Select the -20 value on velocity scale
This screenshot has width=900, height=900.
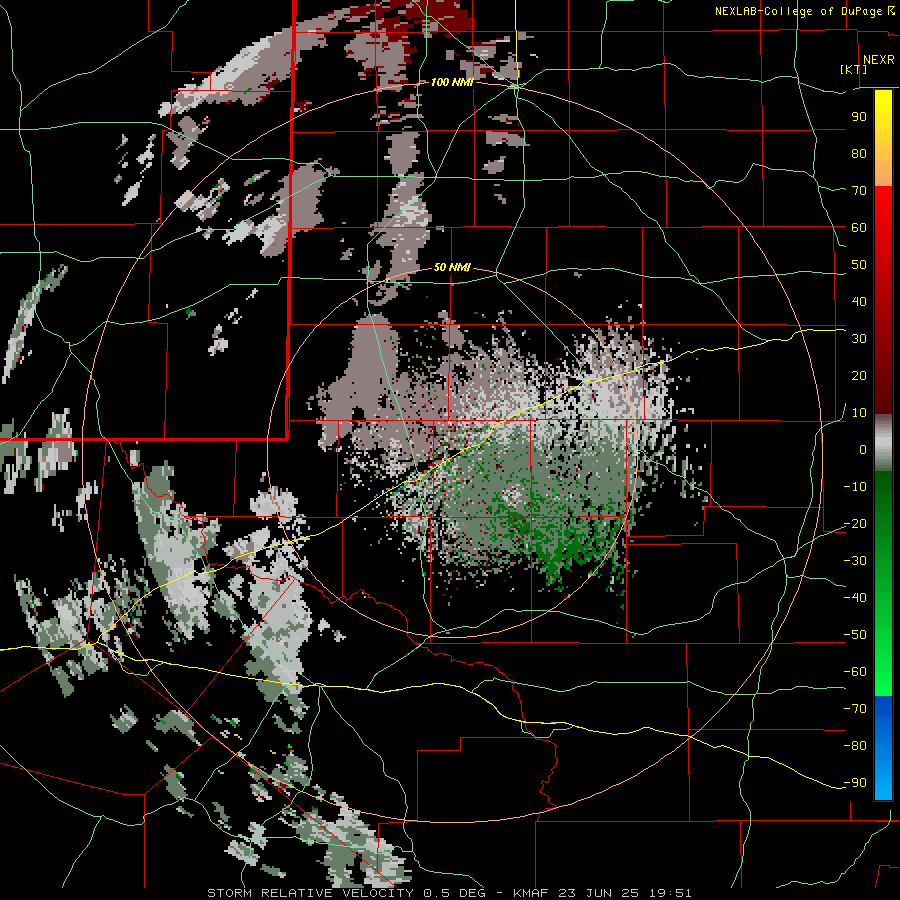(x=855, y=523)
